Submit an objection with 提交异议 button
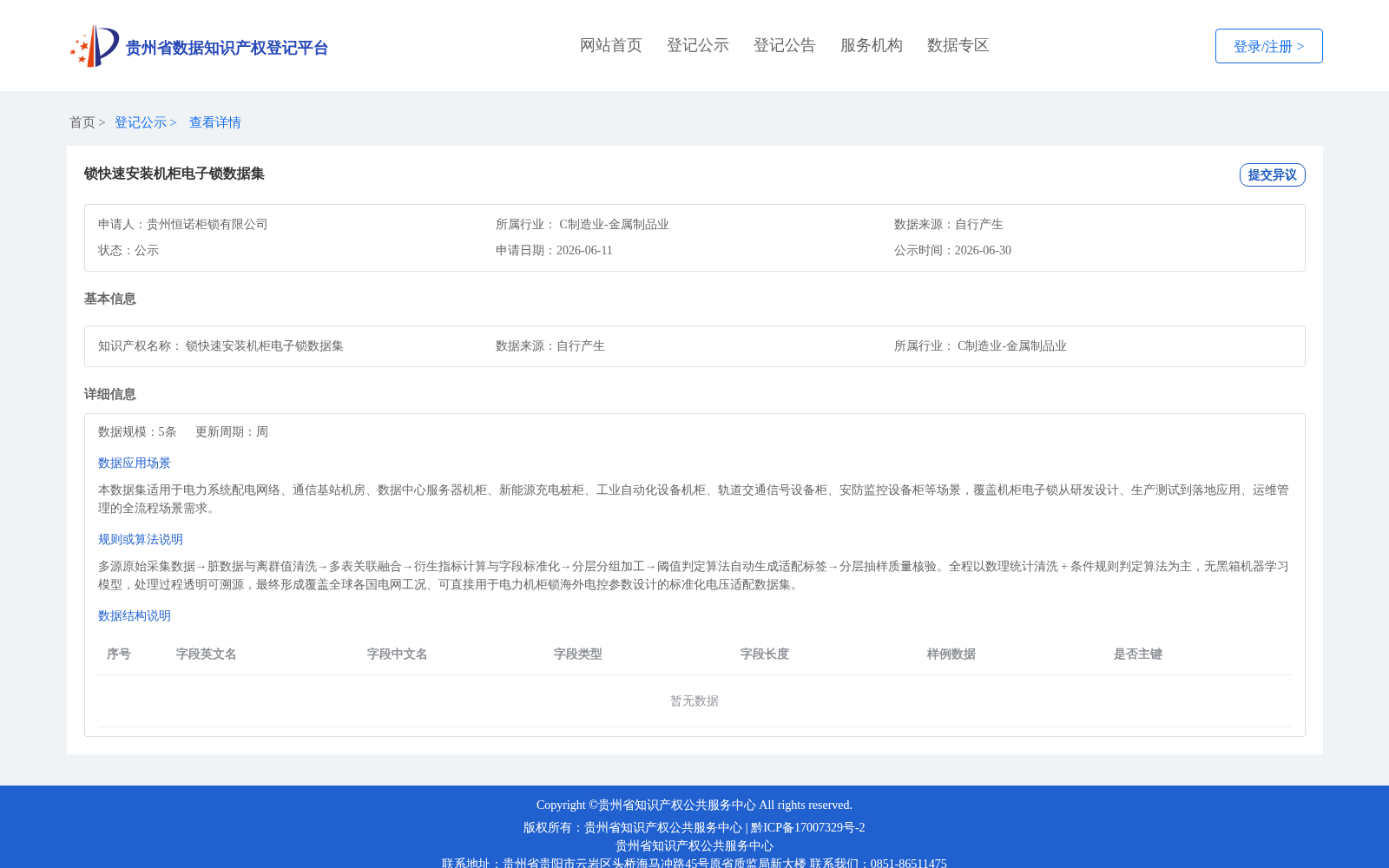Screen dimensions: 1389x868 coord(1272,174)
